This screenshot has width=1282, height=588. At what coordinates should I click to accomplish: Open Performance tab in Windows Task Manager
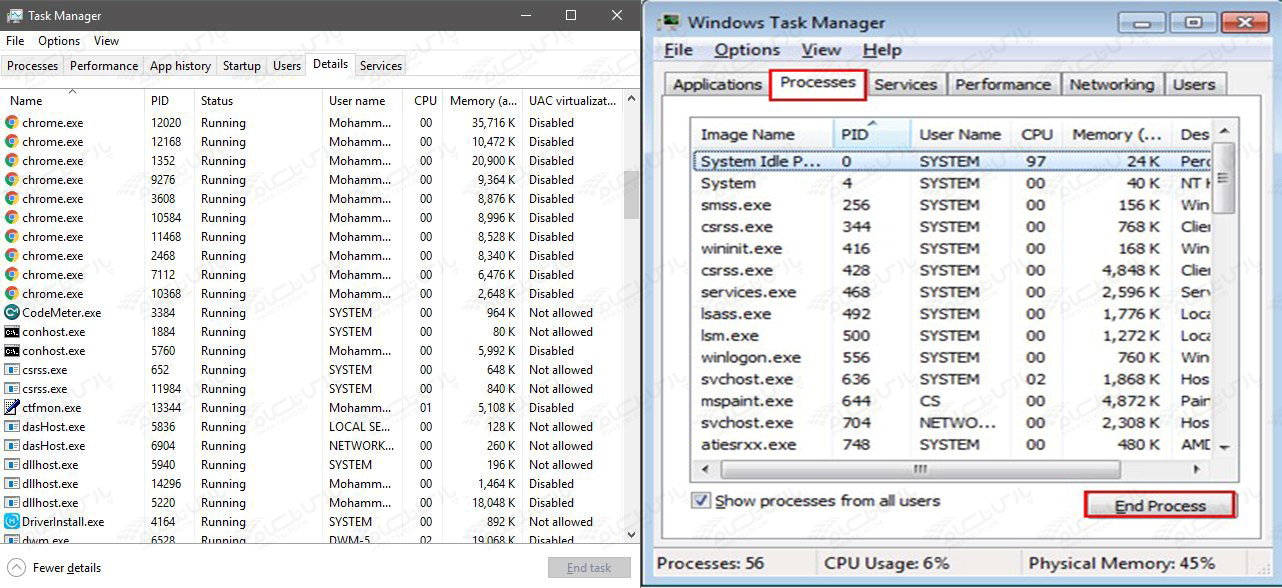pyautogui.click(x=1003, y=85)
